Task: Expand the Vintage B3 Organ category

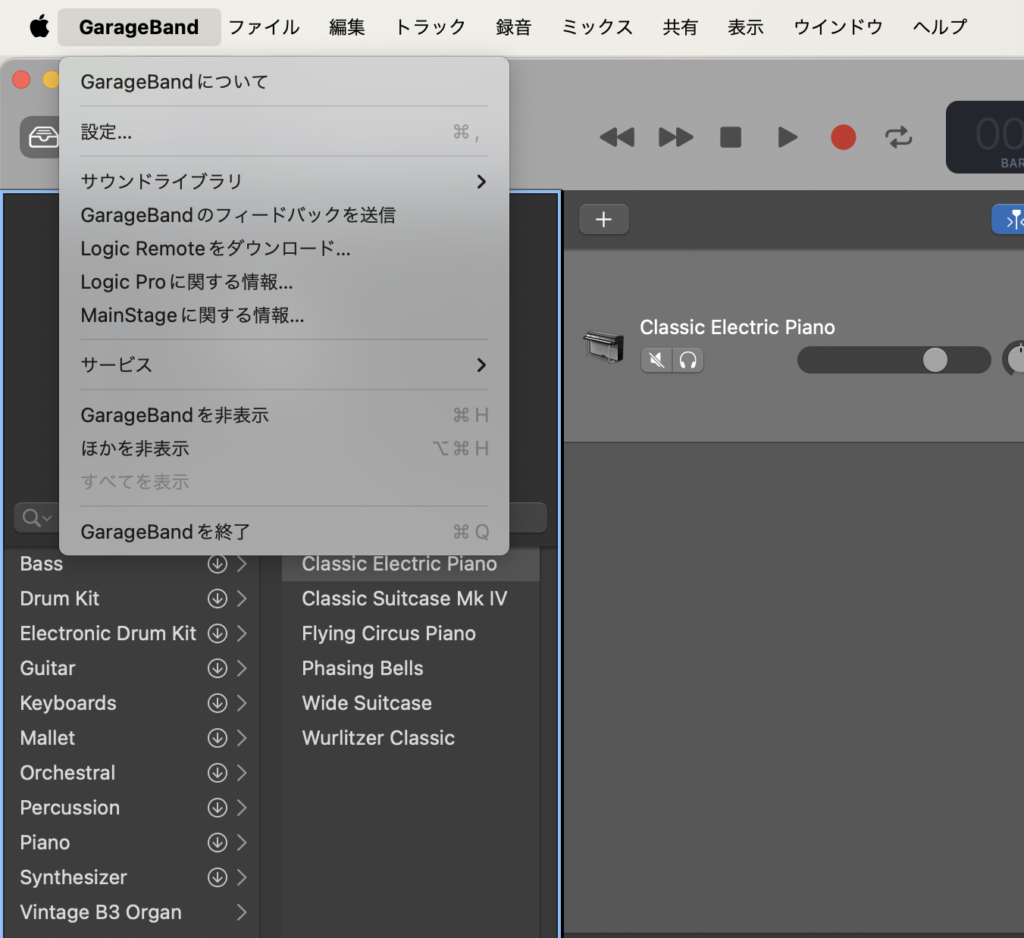Action: tap(241, 912)
